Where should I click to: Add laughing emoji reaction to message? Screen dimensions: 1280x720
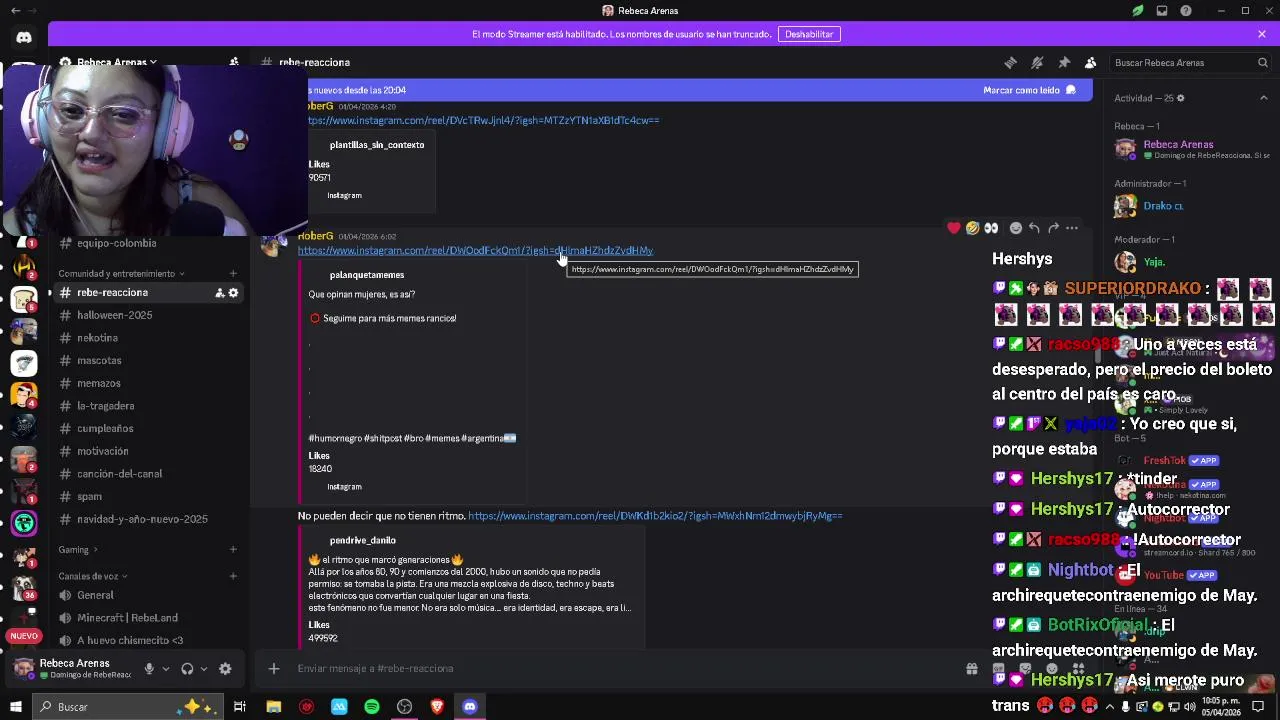[972, 228]
